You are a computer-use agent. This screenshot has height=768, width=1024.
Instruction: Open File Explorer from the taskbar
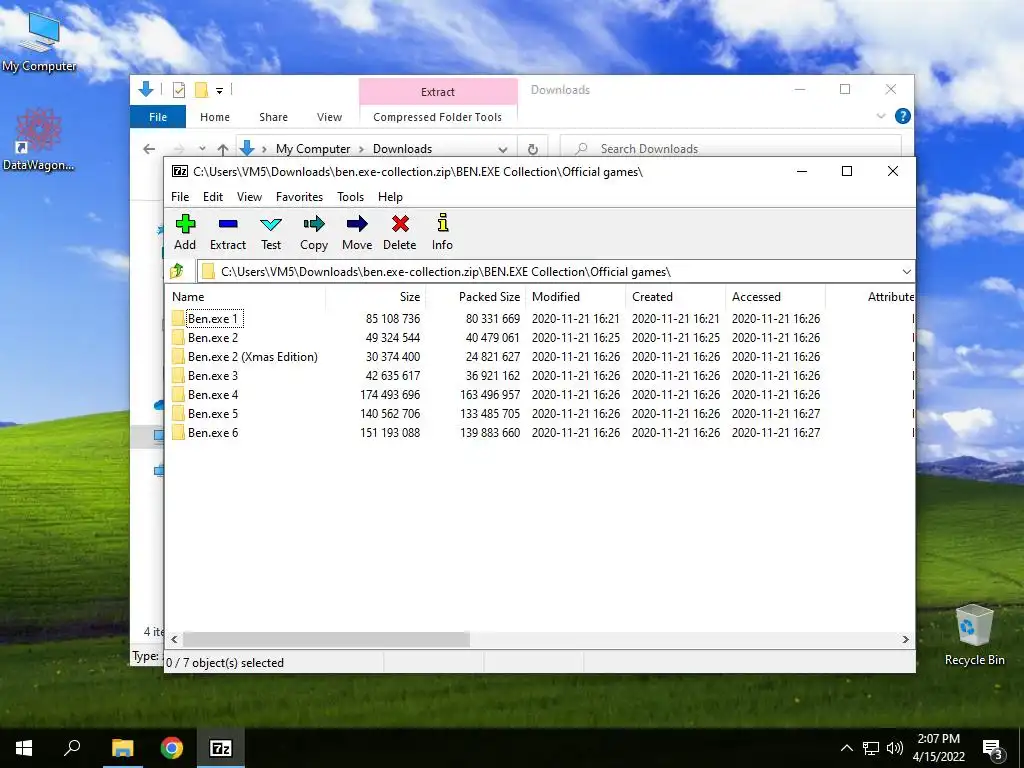122,748
